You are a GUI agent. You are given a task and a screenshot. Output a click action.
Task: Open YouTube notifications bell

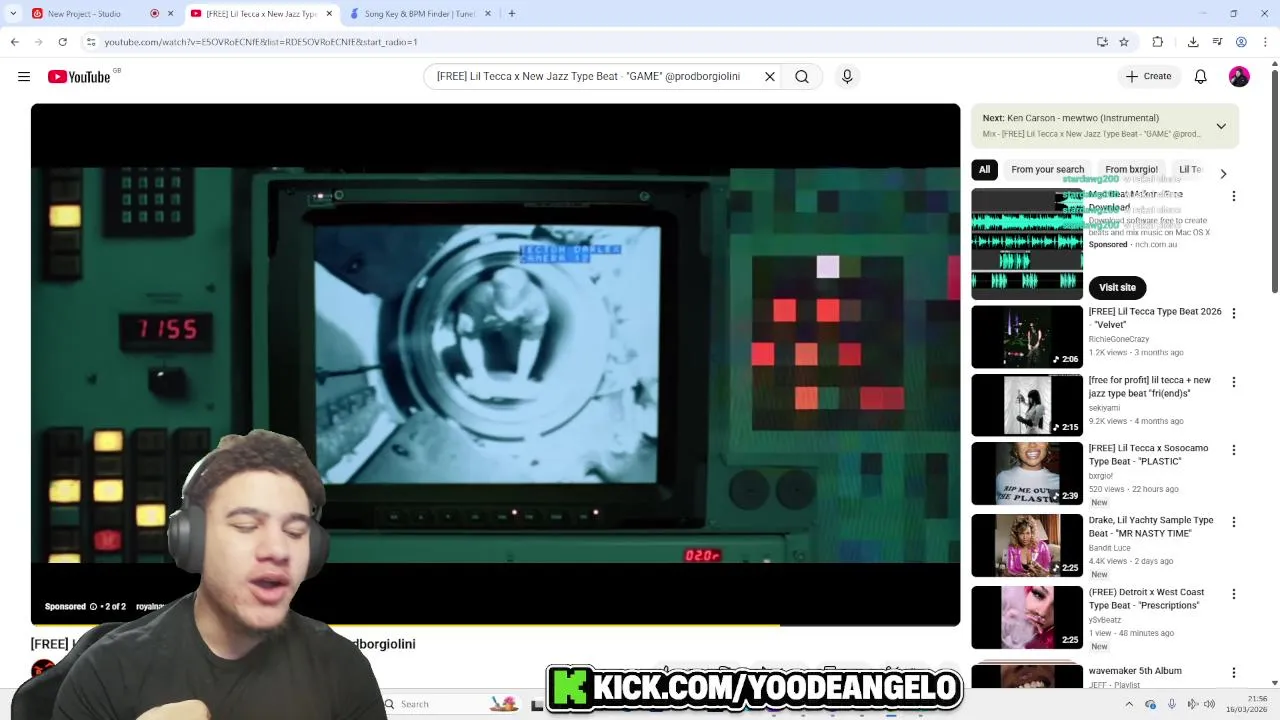1201,76
